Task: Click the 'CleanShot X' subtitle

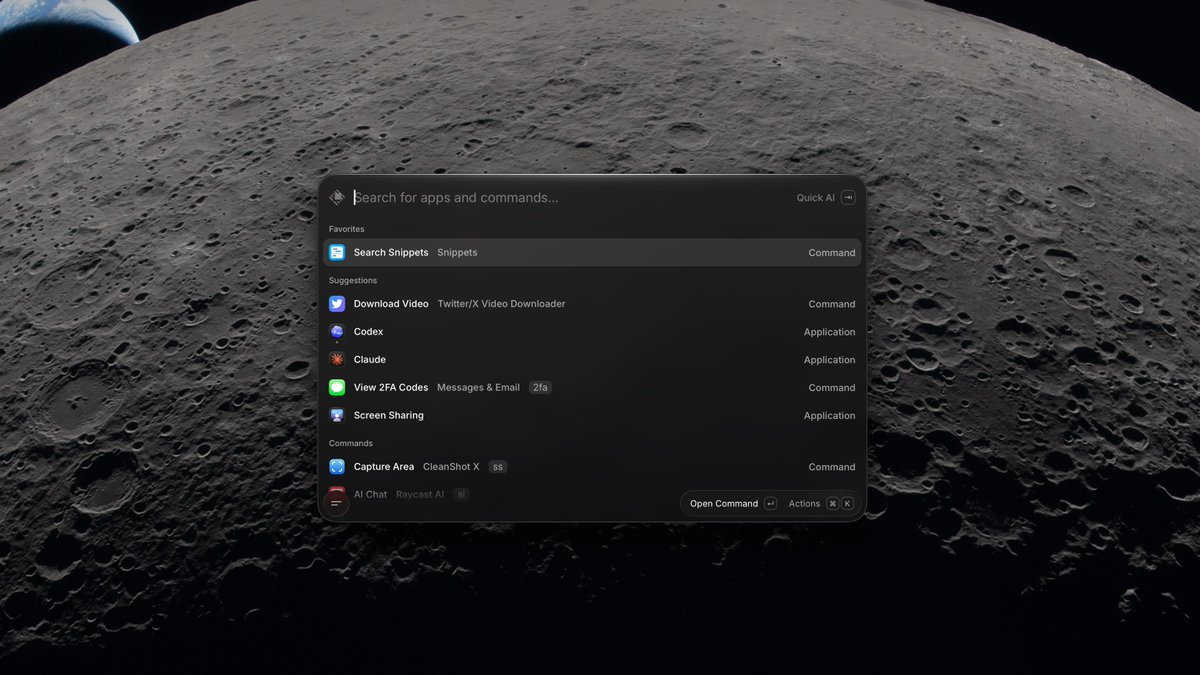Action: (451, 467)
